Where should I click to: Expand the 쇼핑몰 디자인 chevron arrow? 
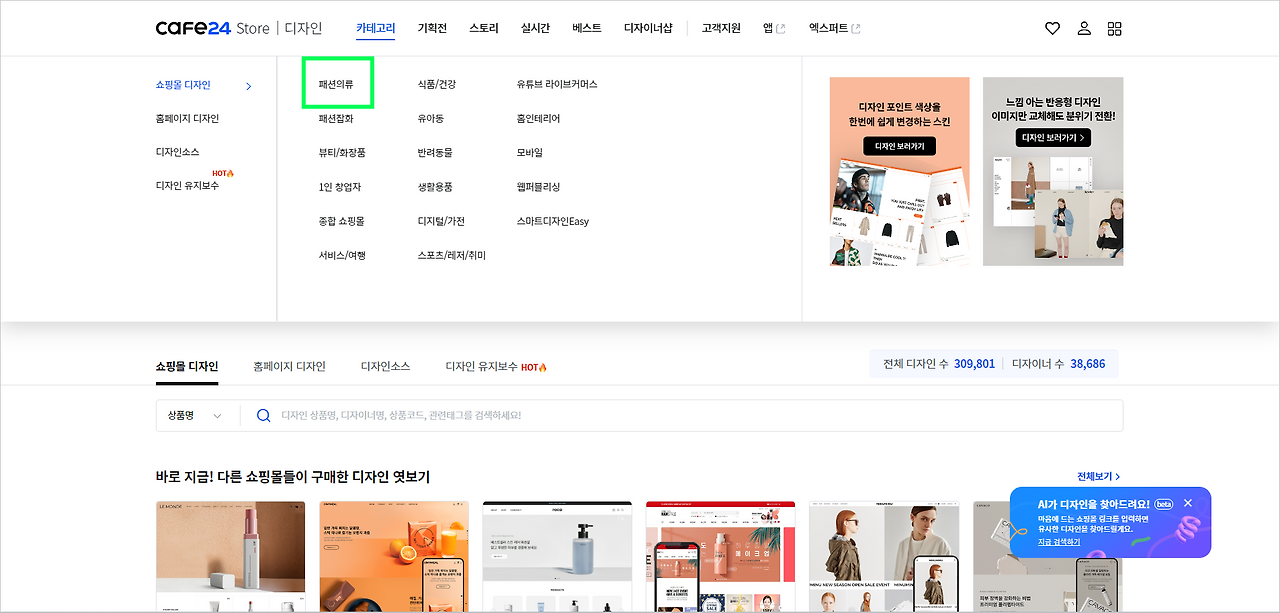pyautogui.click(x=249, y=86)
